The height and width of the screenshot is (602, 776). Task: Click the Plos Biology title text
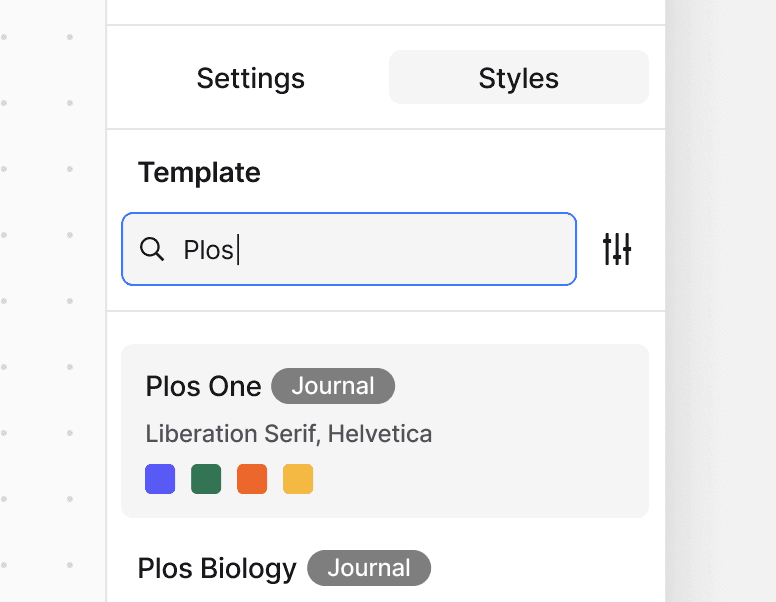tap(217, 568)
